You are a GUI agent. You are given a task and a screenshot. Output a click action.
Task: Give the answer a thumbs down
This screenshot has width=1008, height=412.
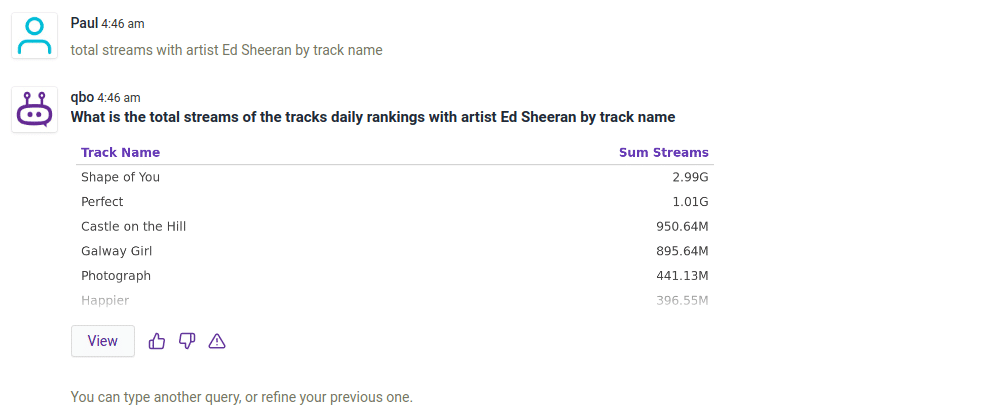[187, 341]
